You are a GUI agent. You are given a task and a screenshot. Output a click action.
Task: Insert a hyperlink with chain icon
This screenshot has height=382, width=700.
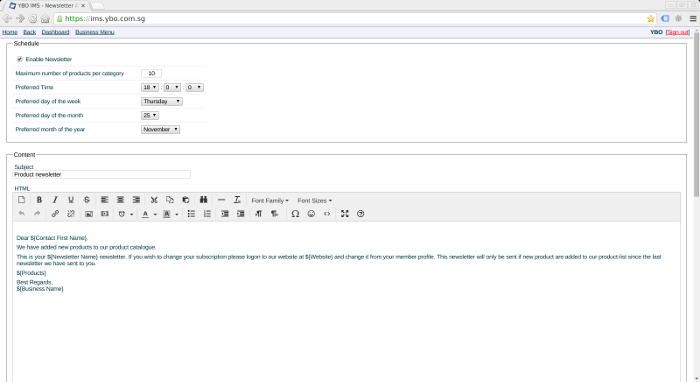[55, 214]
